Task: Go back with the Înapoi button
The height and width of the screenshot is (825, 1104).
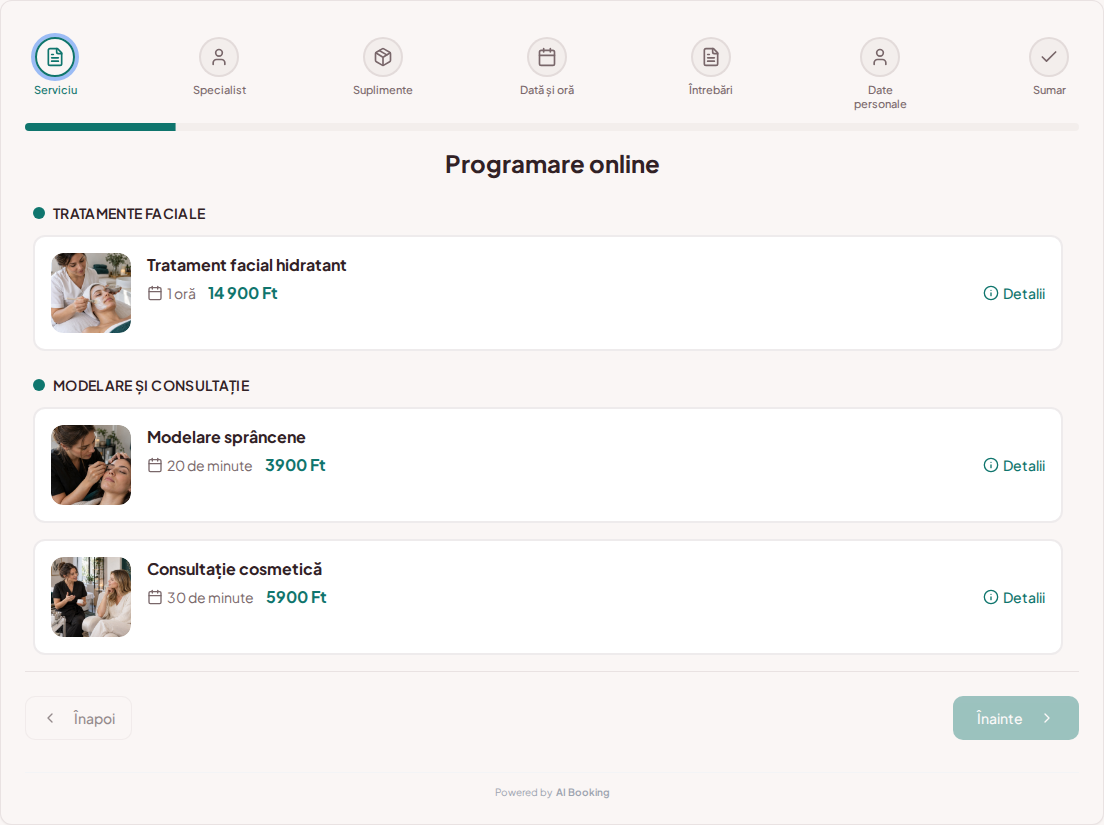Action: pos(78,718)
